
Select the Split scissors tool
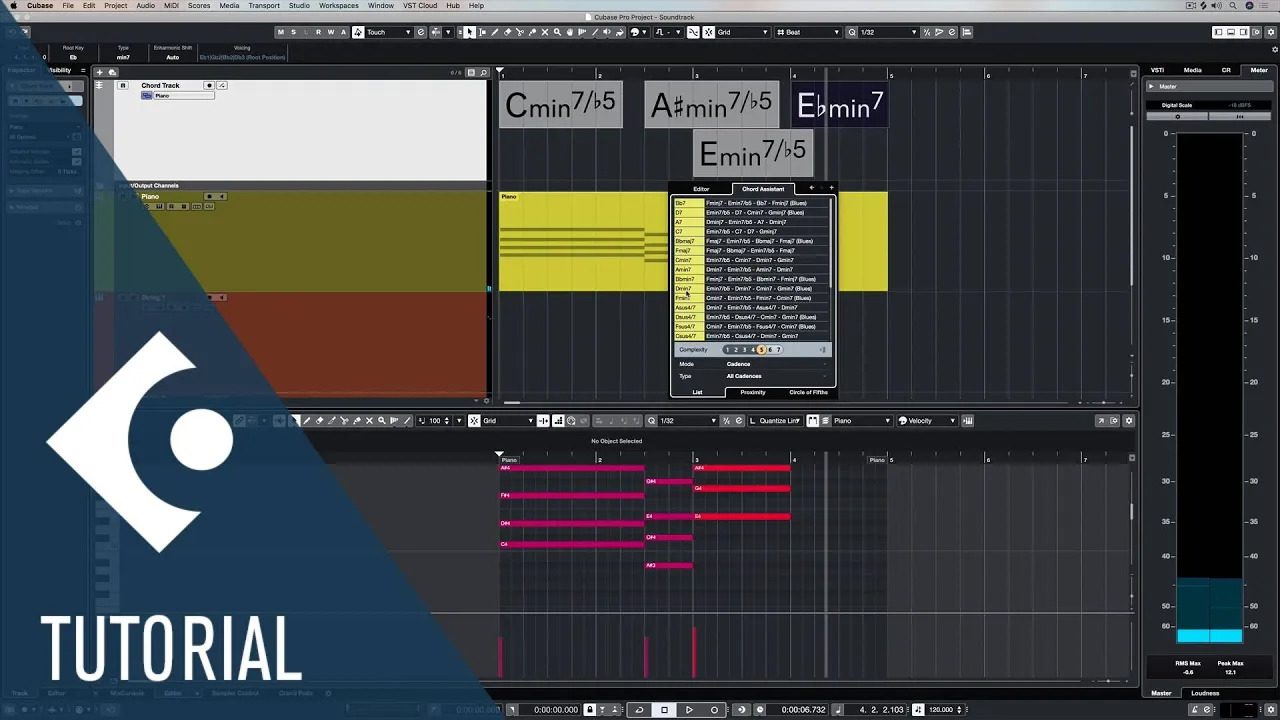[519, 32]
